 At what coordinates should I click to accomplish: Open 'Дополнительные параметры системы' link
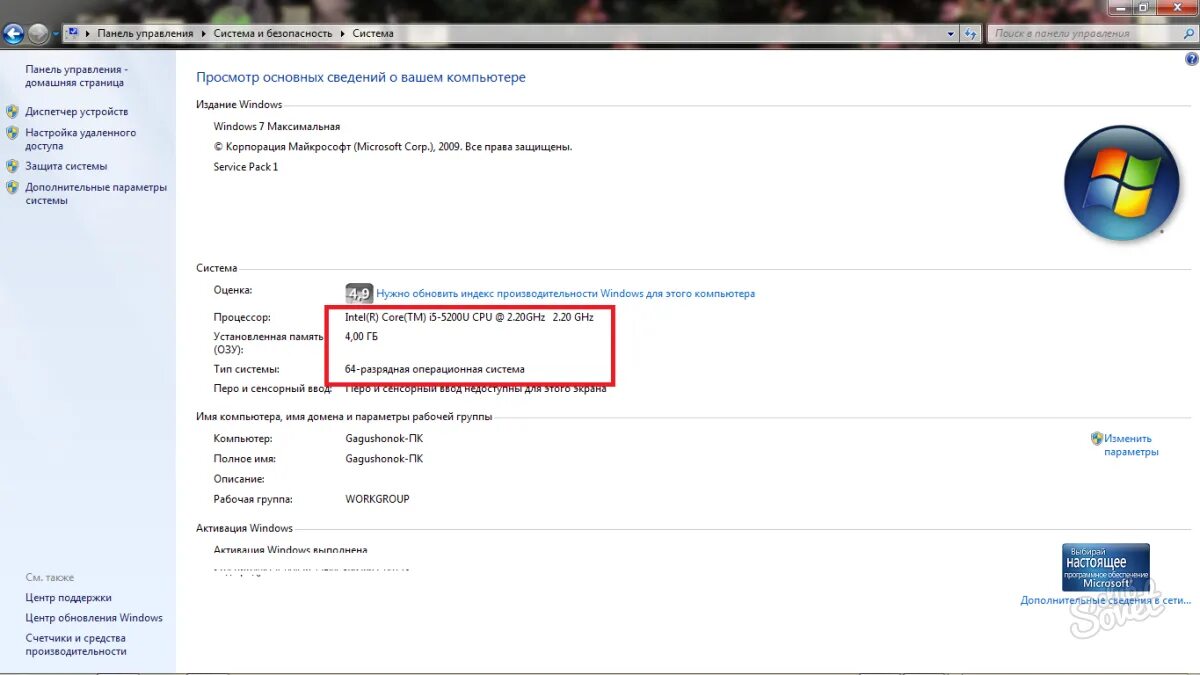coord(96,194)
